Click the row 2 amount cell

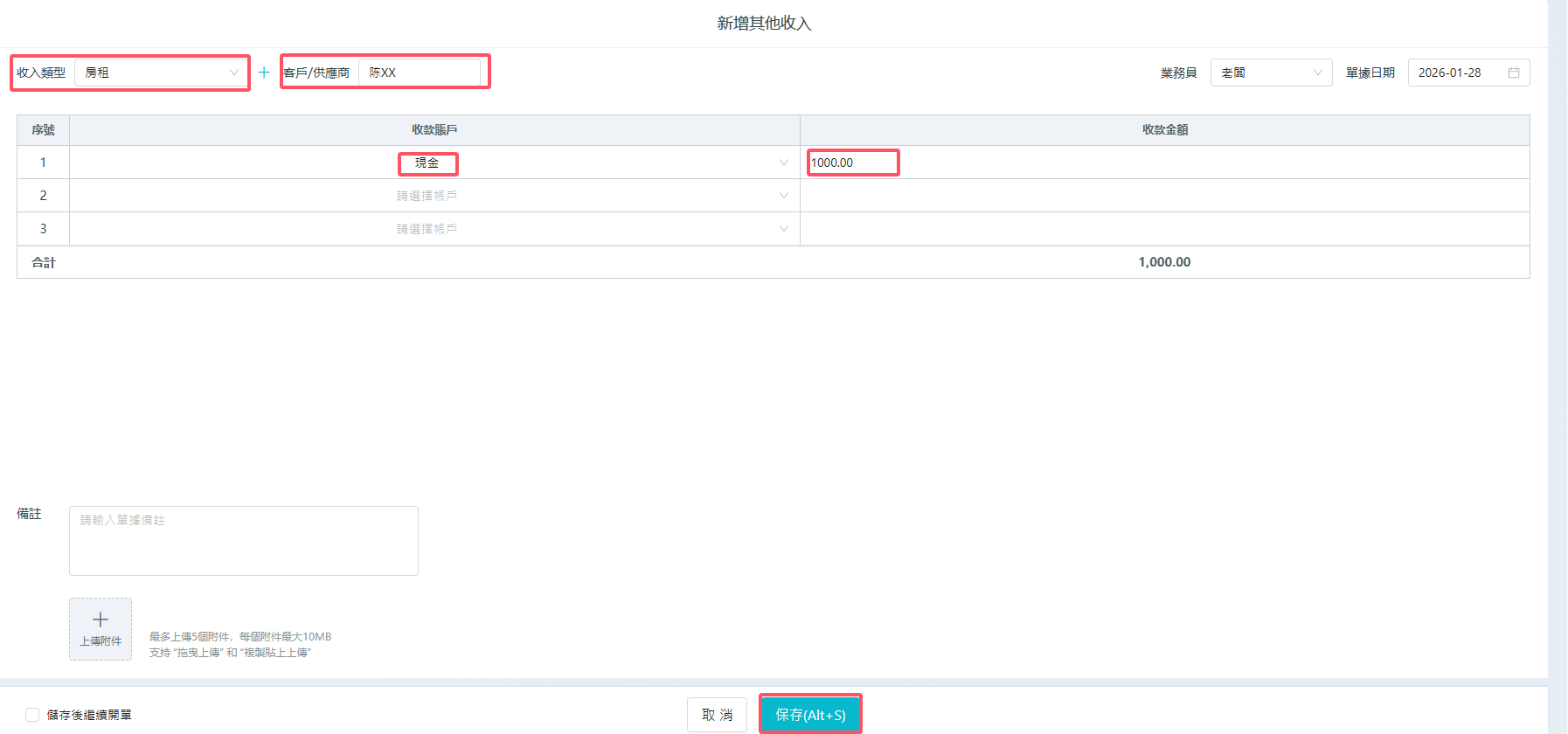[1164, 196]
